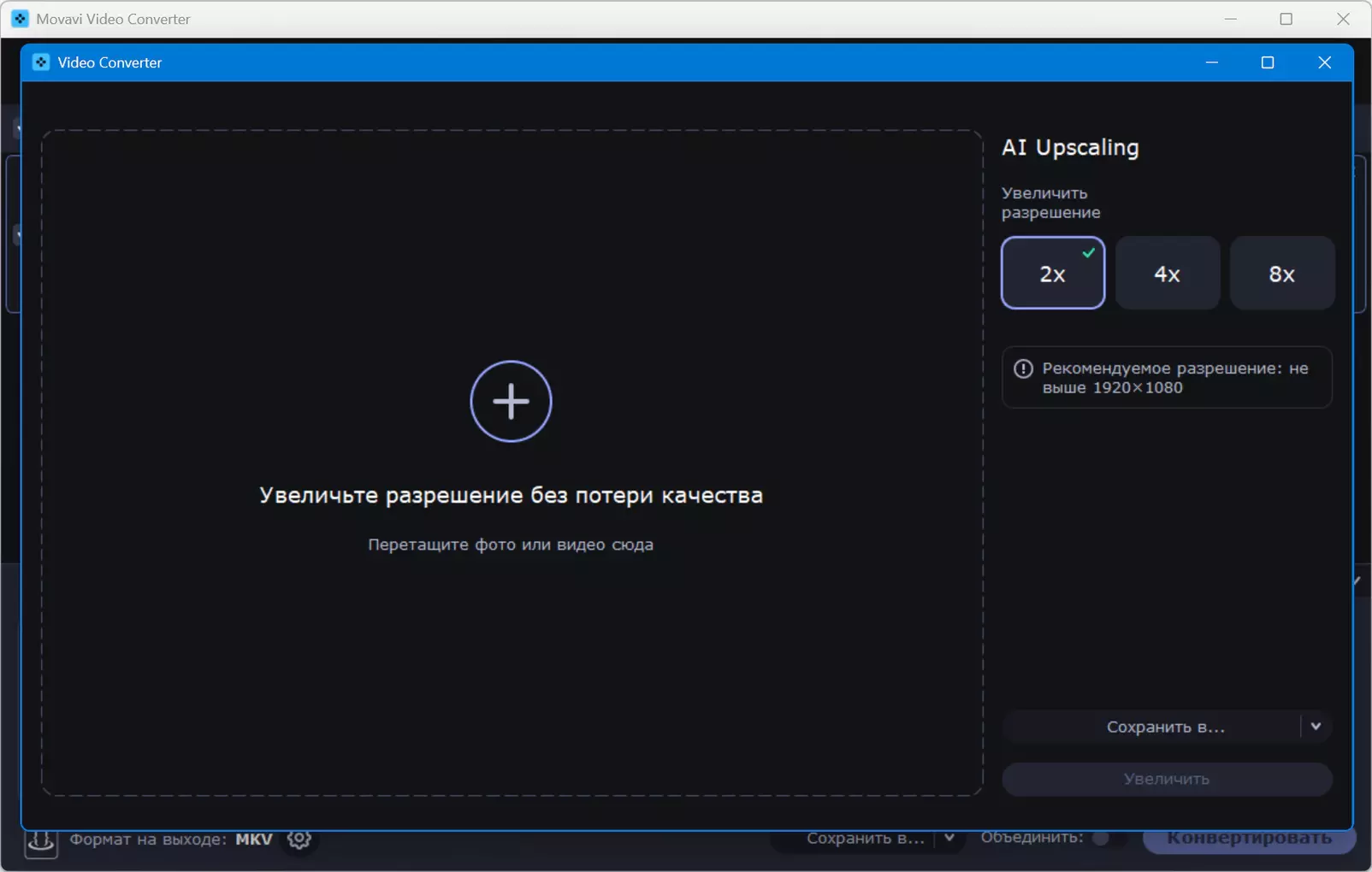Viewport: 1372px width, 872px height.
Task: Close the Video Converter dialog
Action: (1324, 62)
